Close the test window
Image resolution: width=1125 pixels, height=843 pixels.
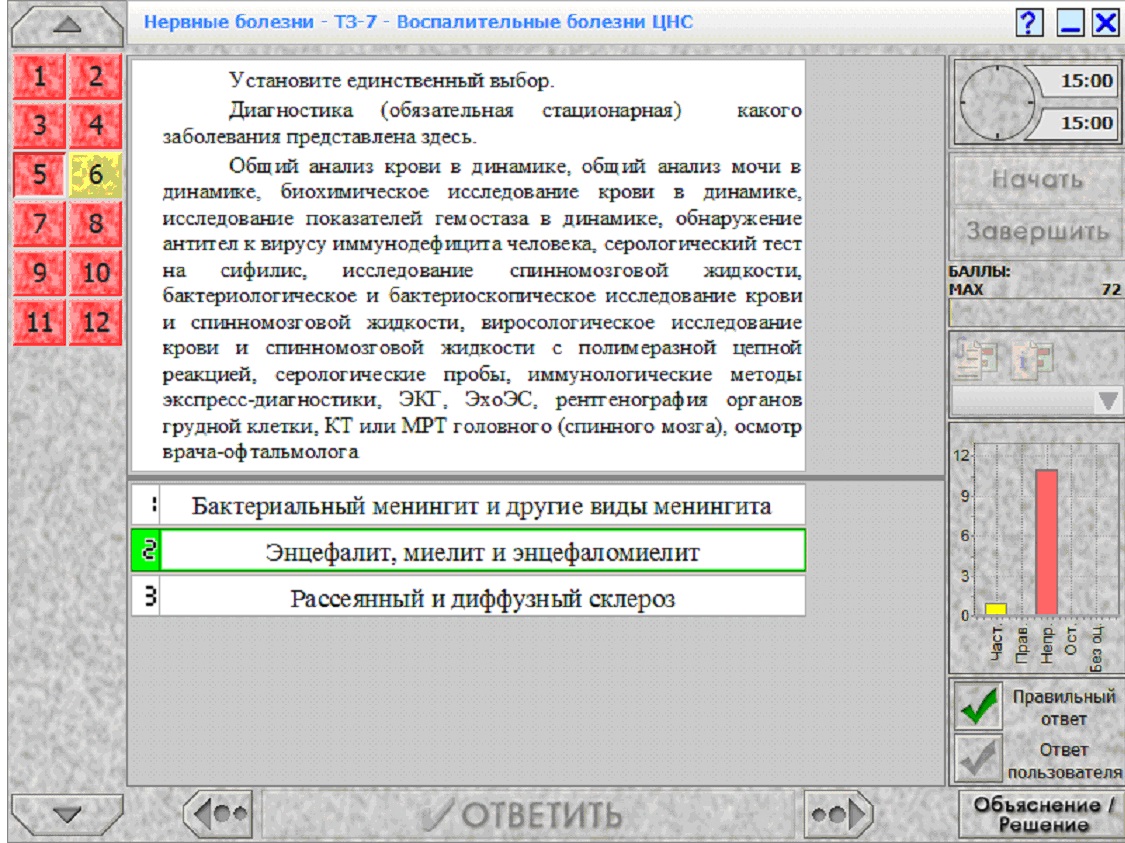click(x=1106, y=22)
